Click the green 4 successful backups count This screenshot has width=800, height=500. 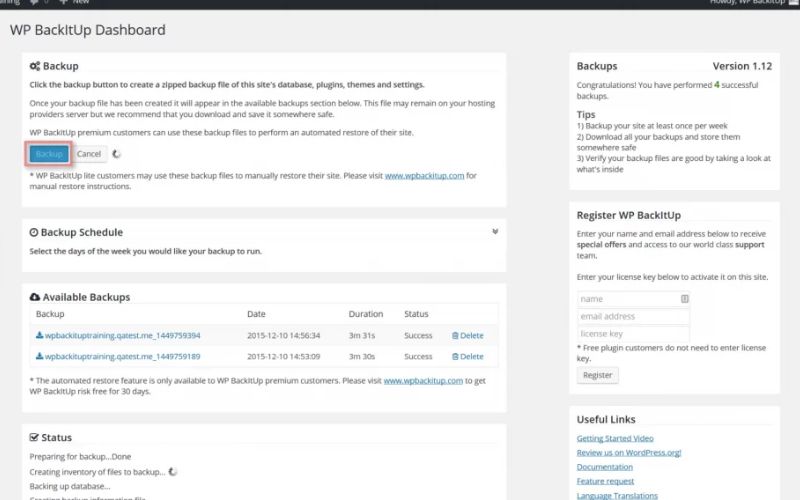[716, 85]
